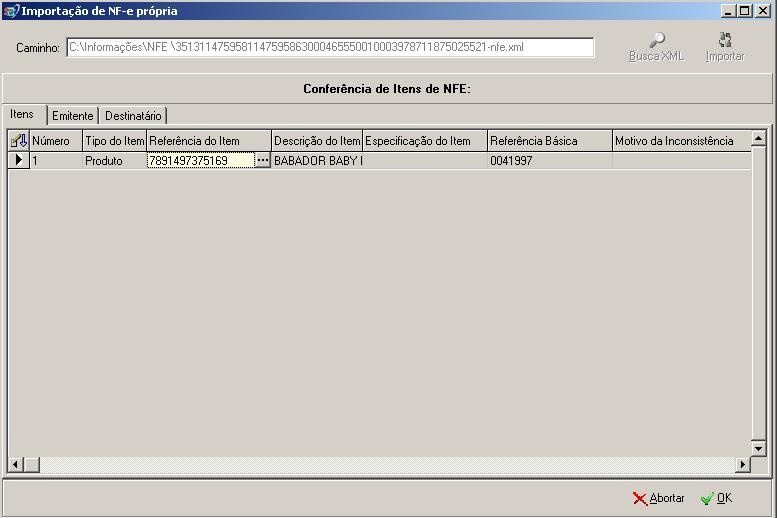Click the Busca XML magnifier icon
The image size is (777, 518).
point(657,40)
